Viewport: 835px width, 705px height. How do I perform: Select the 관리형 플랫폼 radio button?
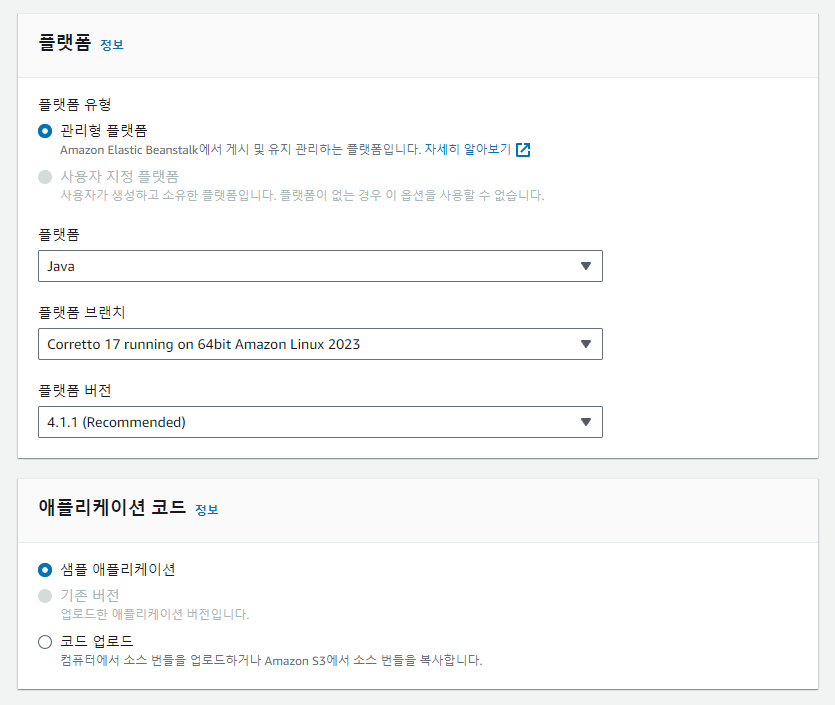[45, 131]
